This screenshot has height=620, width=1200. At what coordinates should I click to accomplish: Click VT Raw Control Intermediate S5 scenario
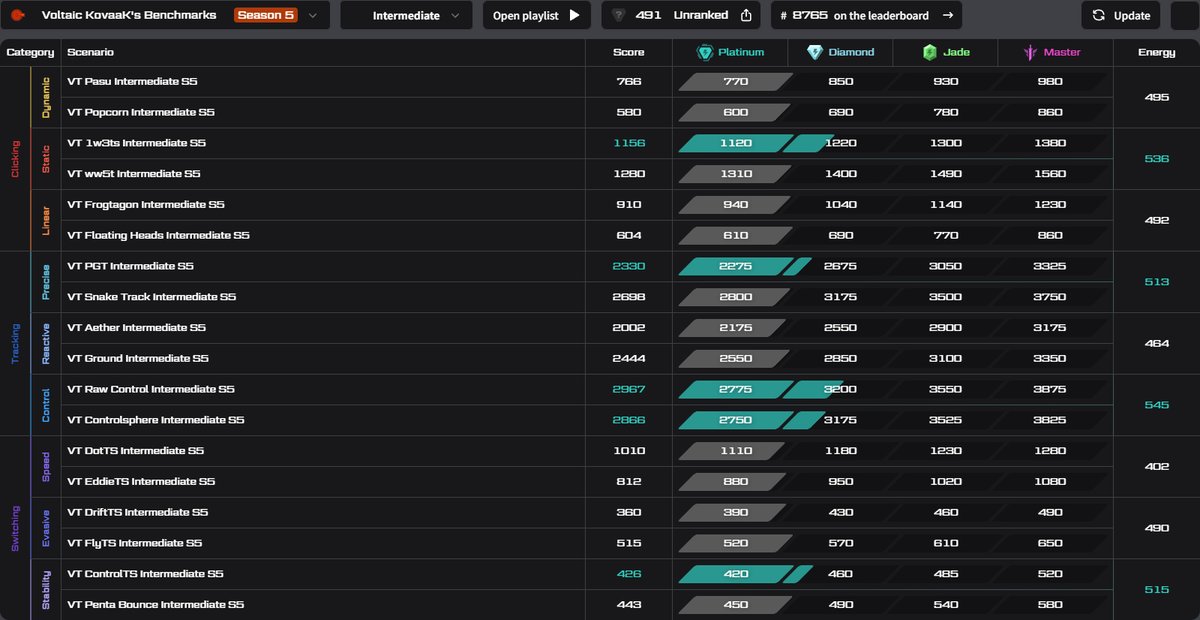151,389
